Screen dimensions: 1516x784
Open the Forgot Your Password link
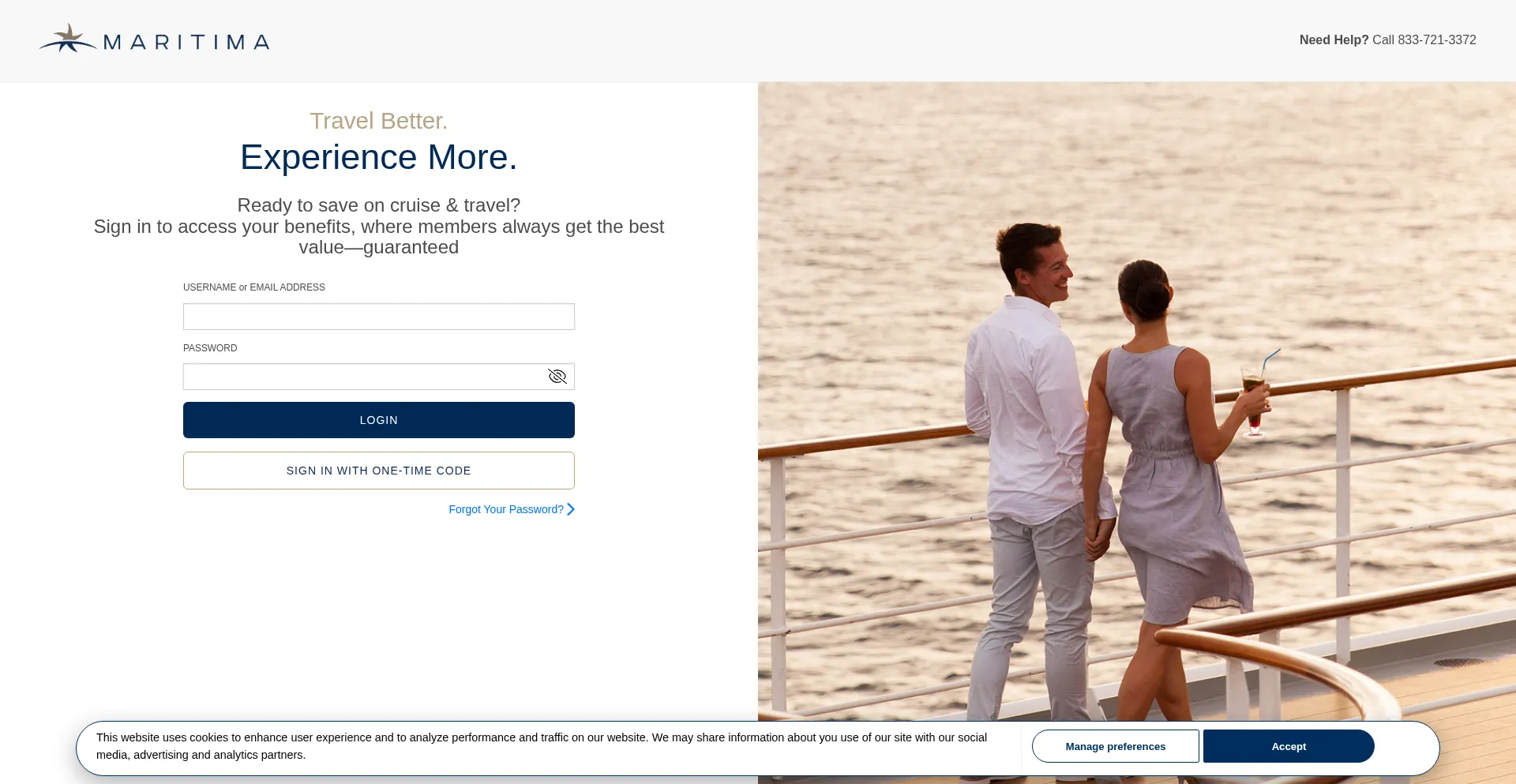[x=505, y=509]
